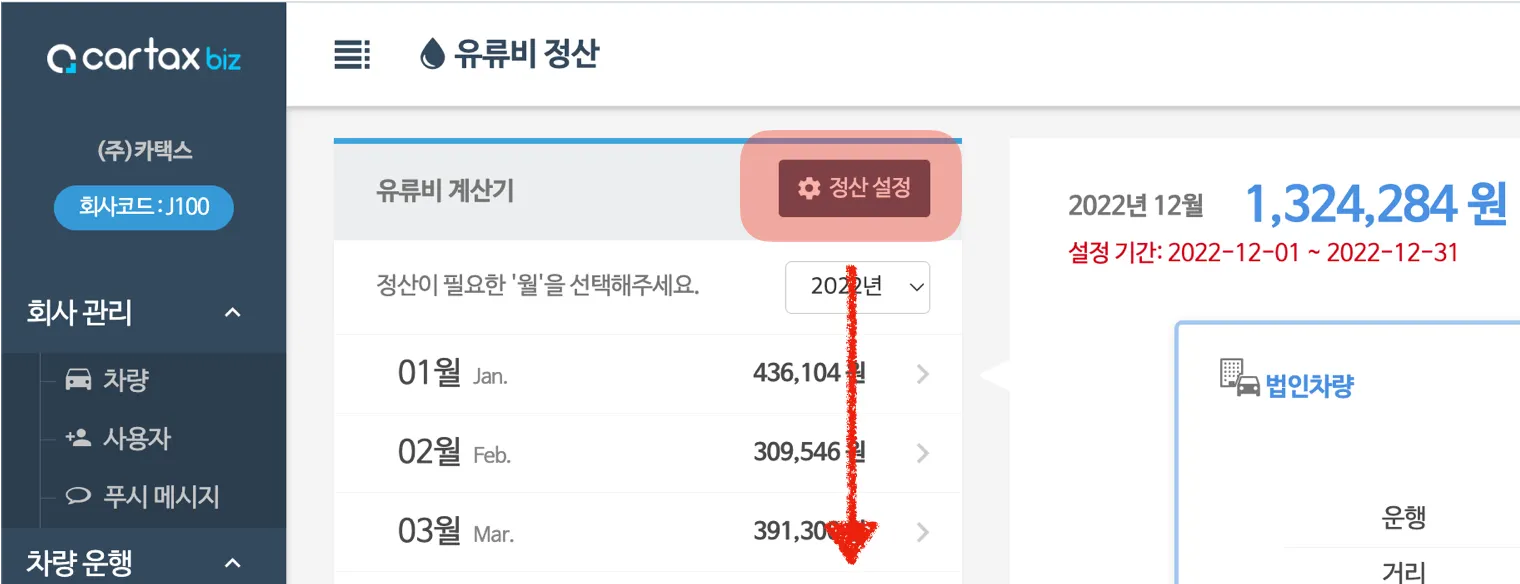This screenshot has height=584, width=1520.
Task: Click the gear icon in 정산 설정
Action: click(808, 188)
